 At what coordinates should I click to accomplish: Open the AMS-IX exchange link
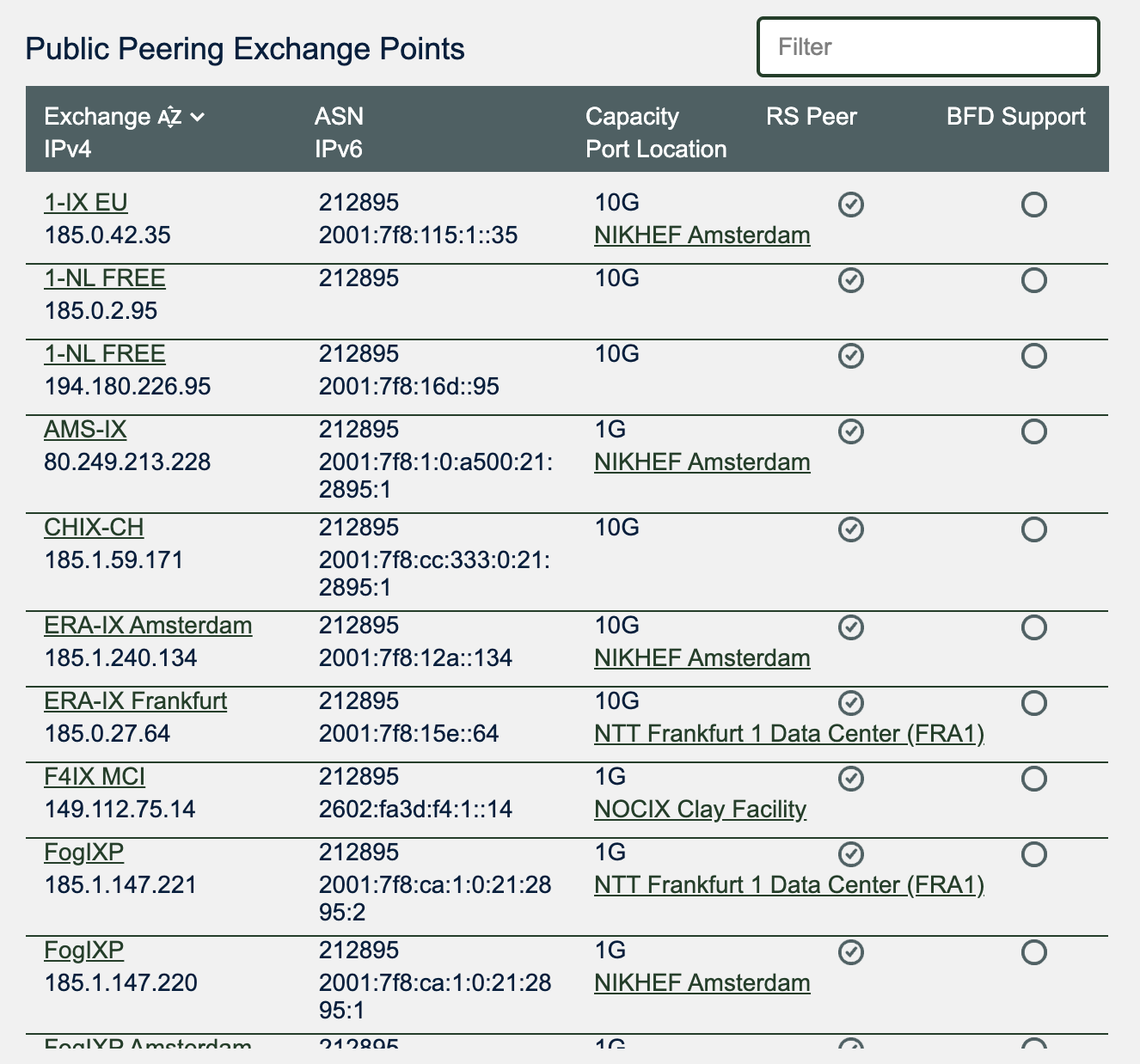(85, 429)
